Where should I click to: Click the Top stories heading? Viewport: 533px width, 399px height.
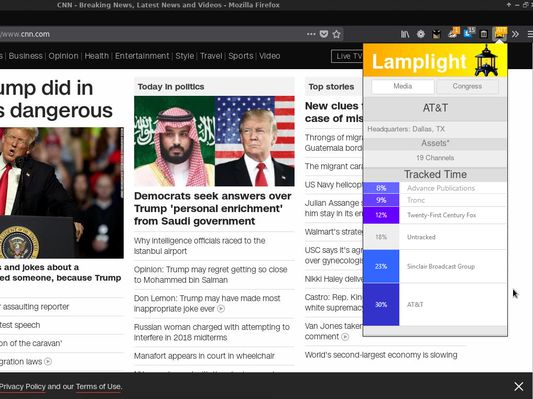click(331, 87)
